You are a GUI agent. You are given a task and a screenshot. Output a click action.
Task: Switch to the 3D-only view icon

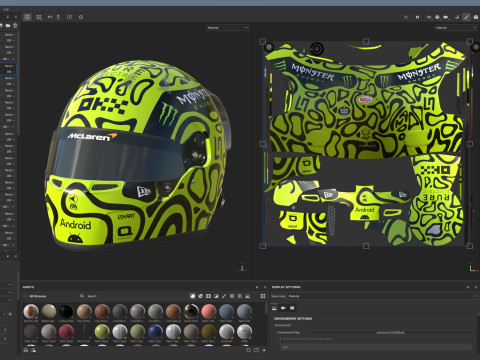coord(39,17)
